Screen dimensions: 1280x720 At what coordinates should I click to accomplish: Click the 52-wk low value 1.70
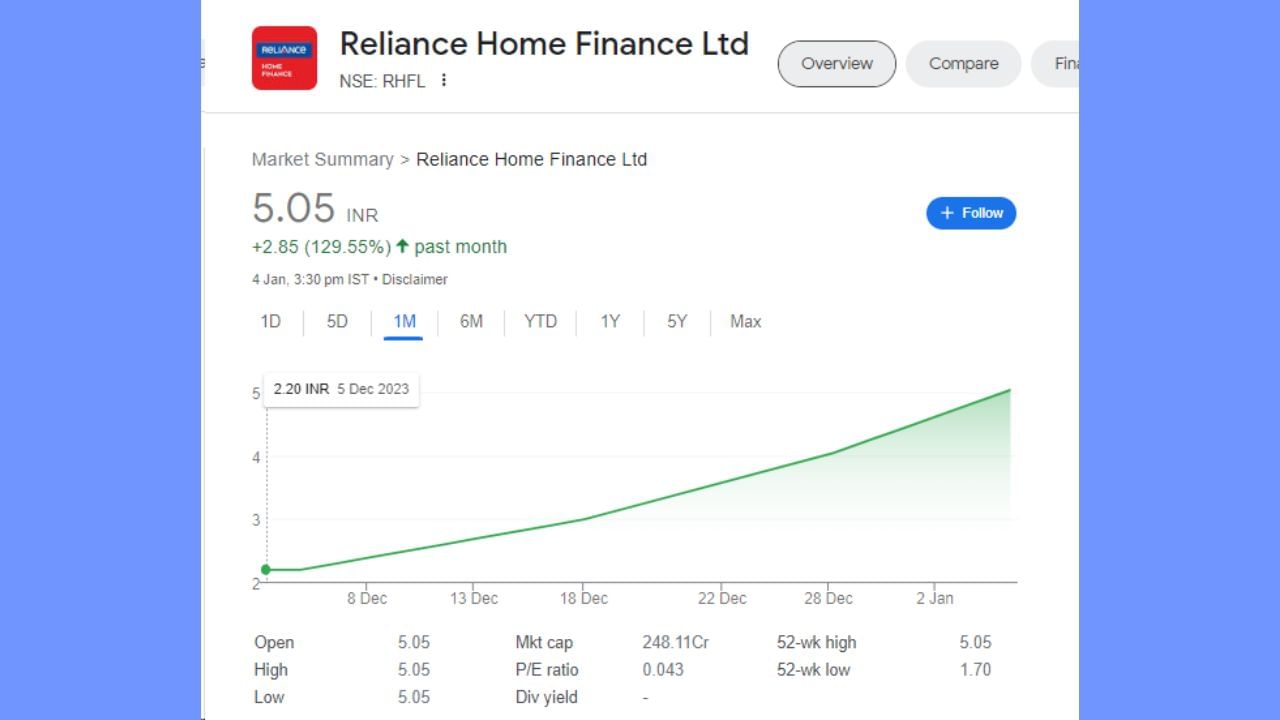975,669
